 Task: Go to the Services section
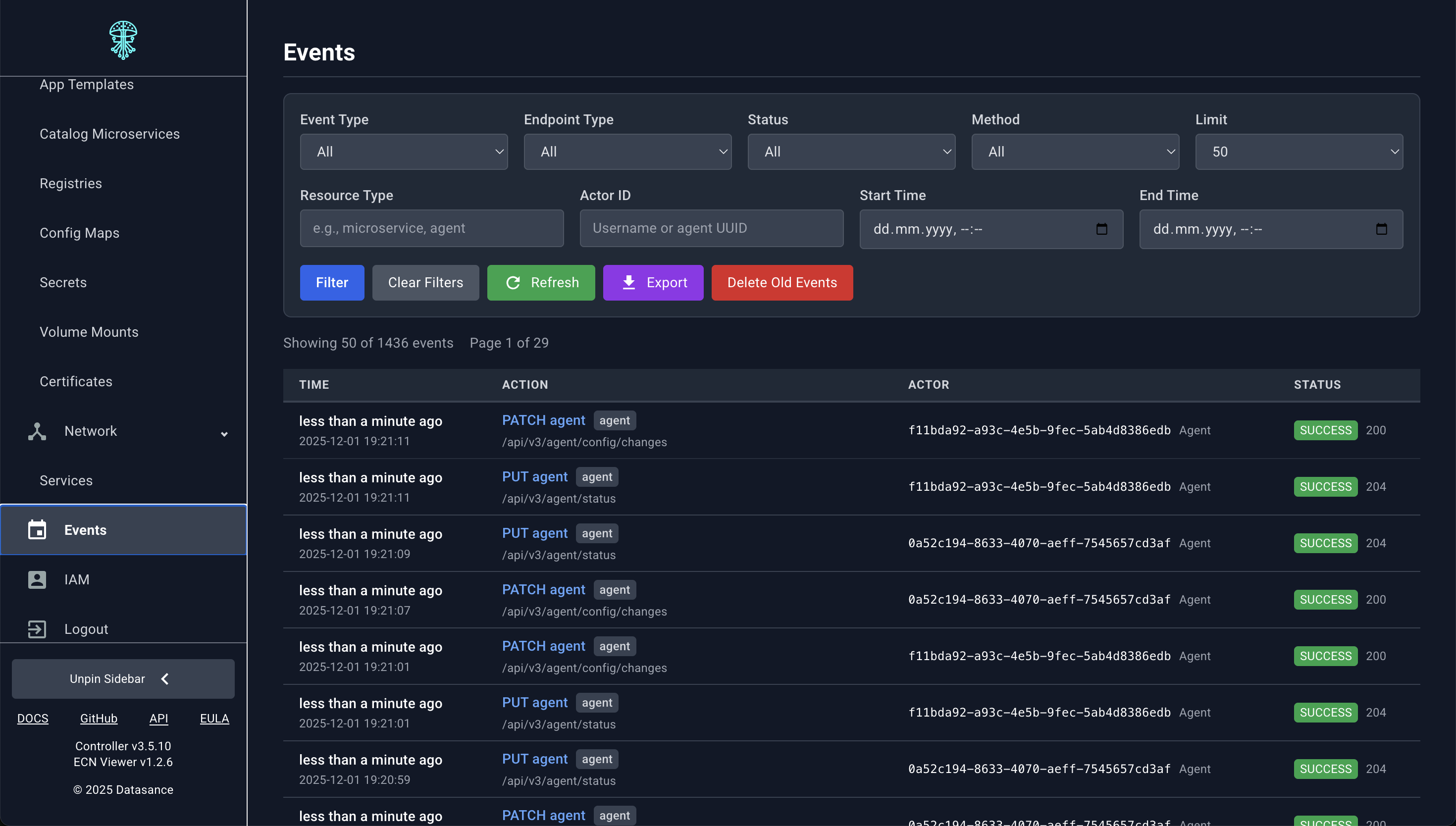tap(66, 480)
